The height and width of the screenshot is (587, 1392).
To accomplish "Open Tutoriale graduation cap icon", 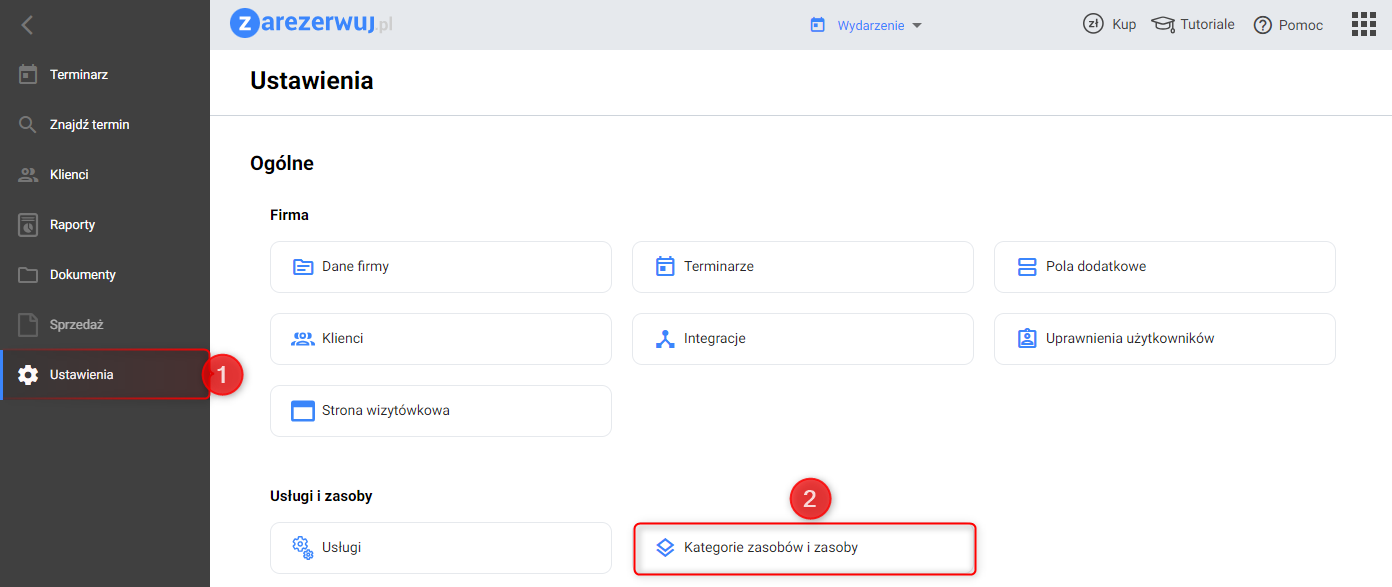I will tap(1162, 24).
